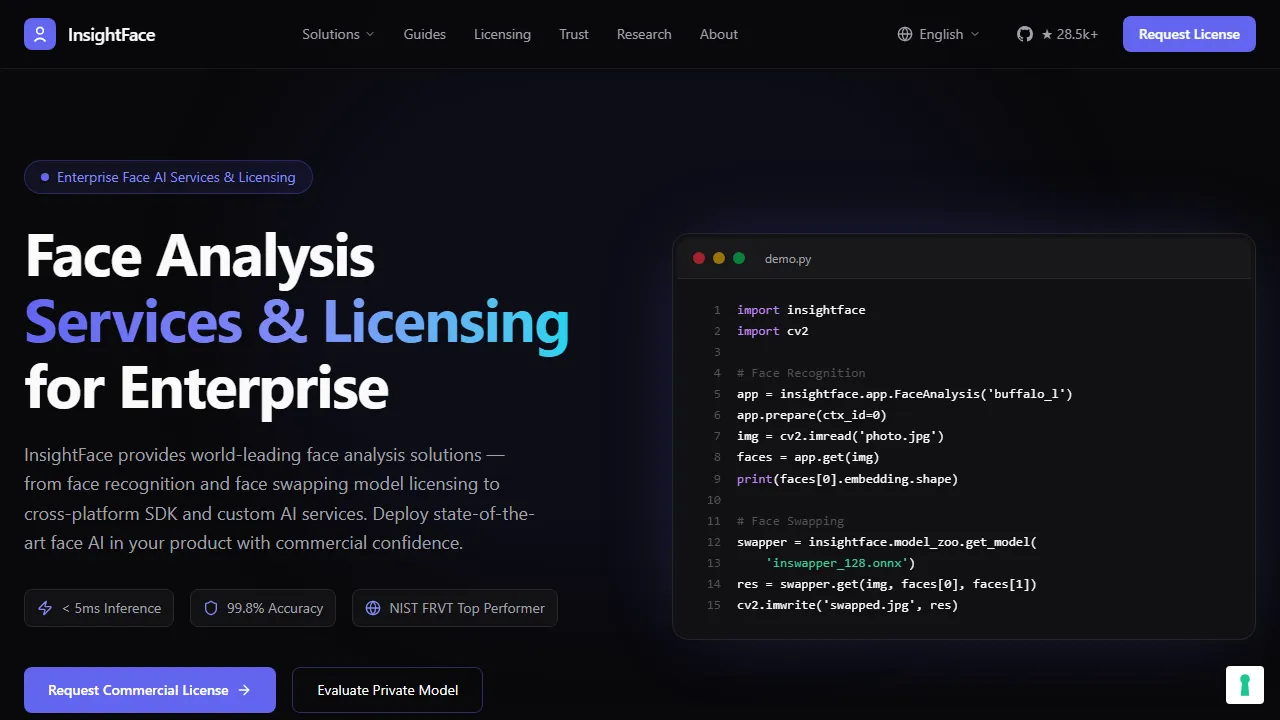Click the '# Face Swapping' comment
The height and width of the screenshot is (720, 1280).
click(790, 521)
